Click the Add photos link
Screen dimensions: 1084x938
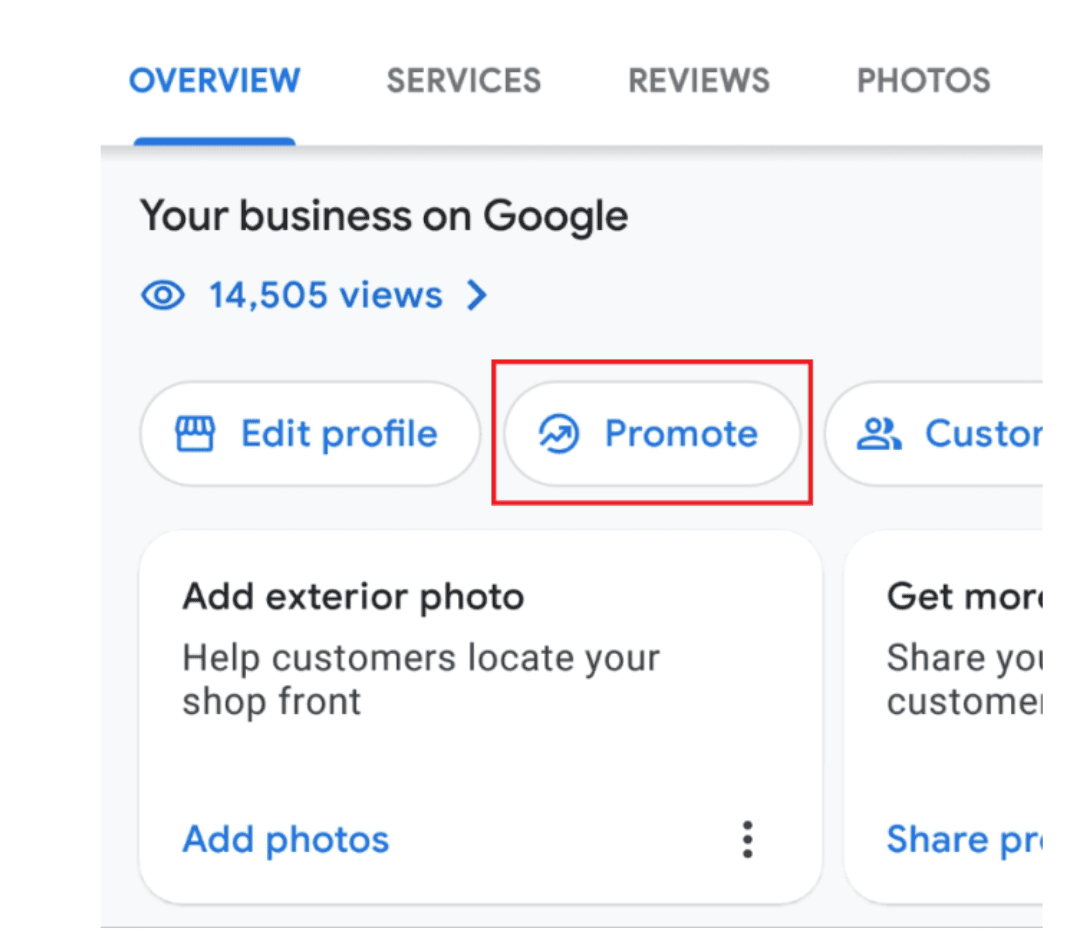click(x=285, y=840)
